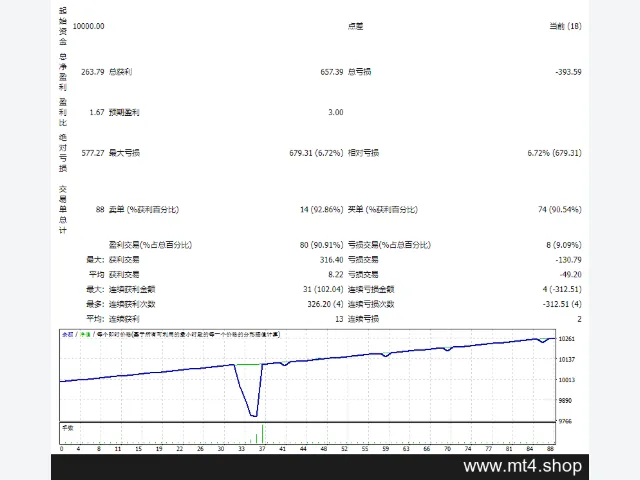
Task: Click the 连续获利次数 consecutive profit label
Action: [132, 304]
